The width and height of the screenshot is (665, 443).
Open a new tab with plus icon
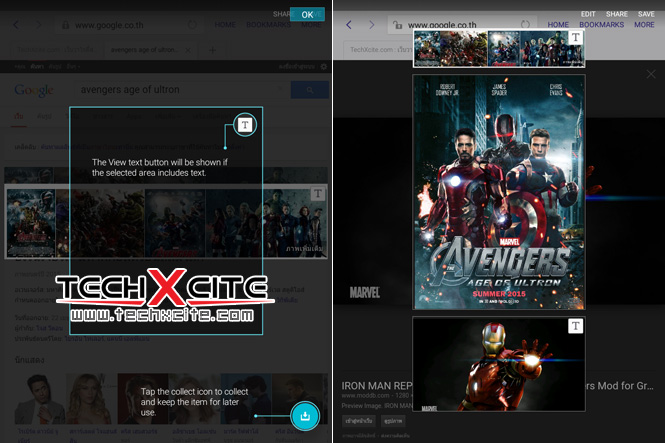pos(212,50)
